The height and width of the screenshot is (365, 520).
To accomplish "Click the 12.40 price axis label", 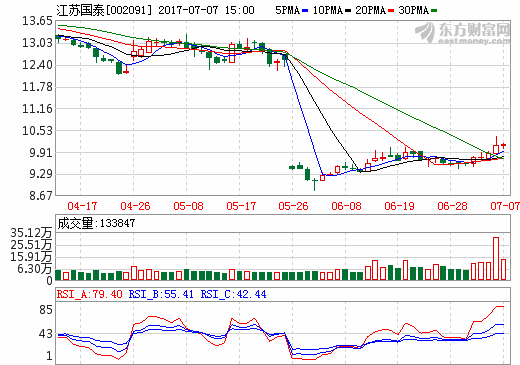I will (37, 65).
